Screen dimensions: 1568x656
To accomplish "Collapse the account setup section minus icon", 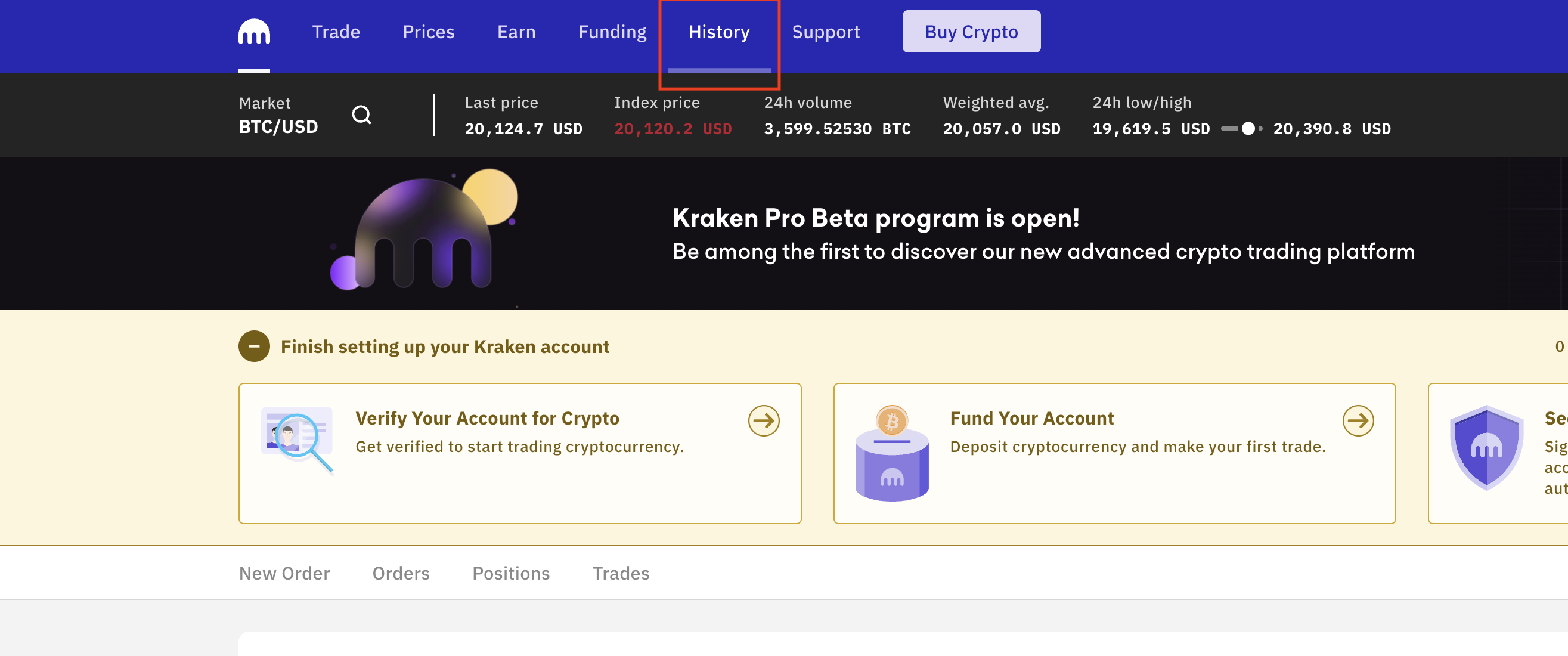I will coord(254,346).
